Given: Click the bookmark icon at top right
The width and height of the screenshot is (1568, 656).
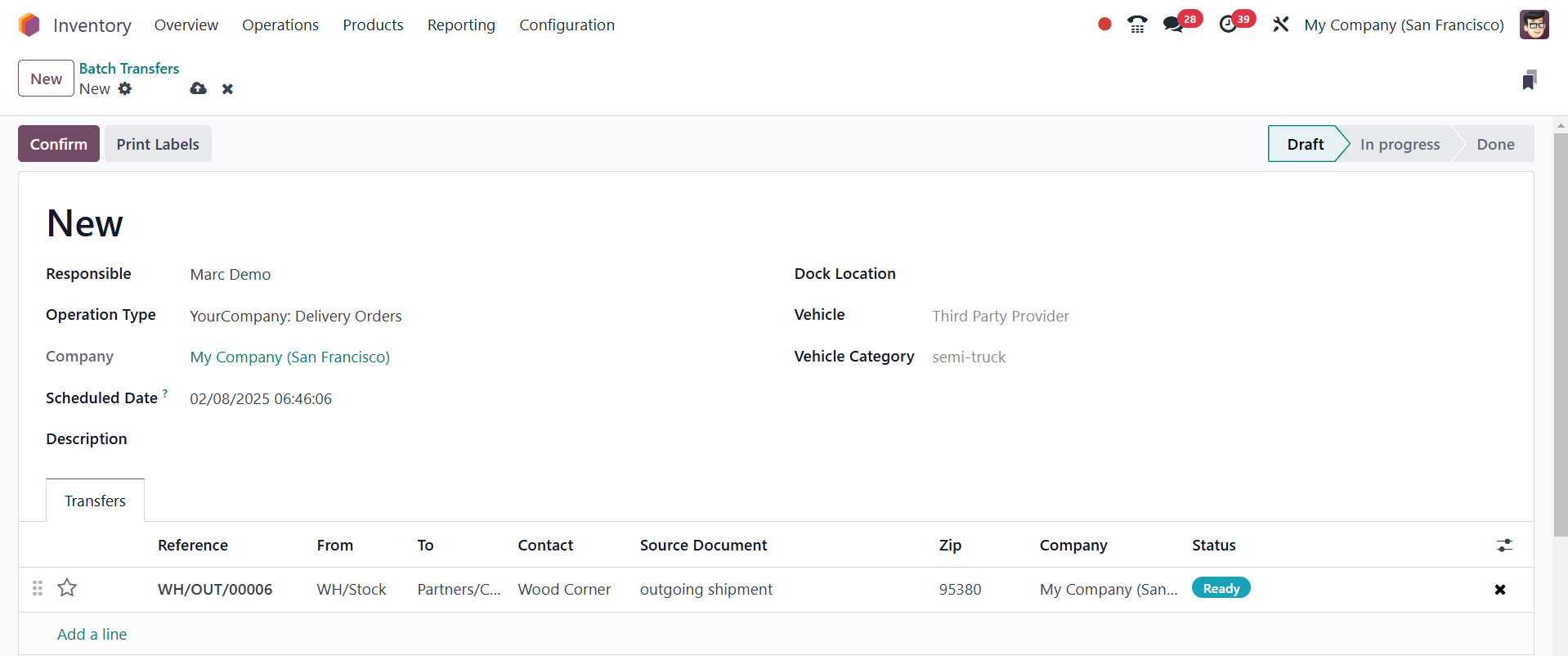Looking at the screenshot, I should click(x=1529, y=79).
